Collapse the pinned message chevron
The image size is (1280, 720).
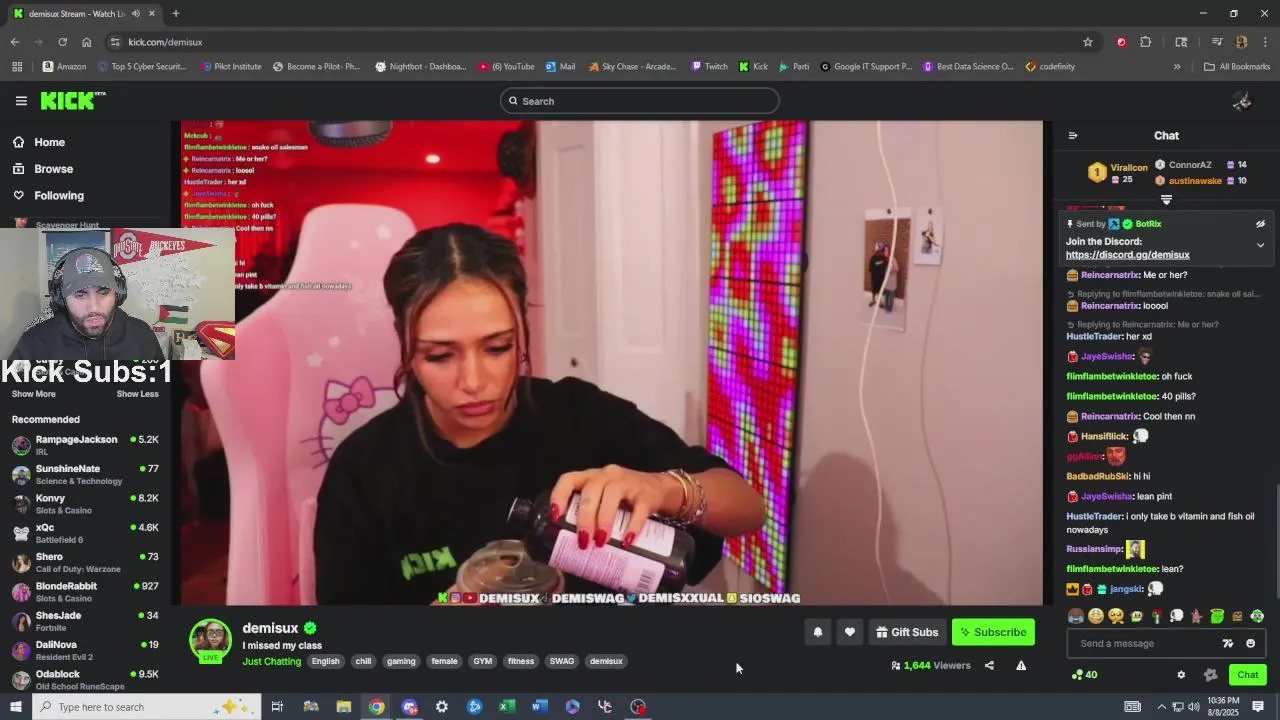click(1260, 245)
